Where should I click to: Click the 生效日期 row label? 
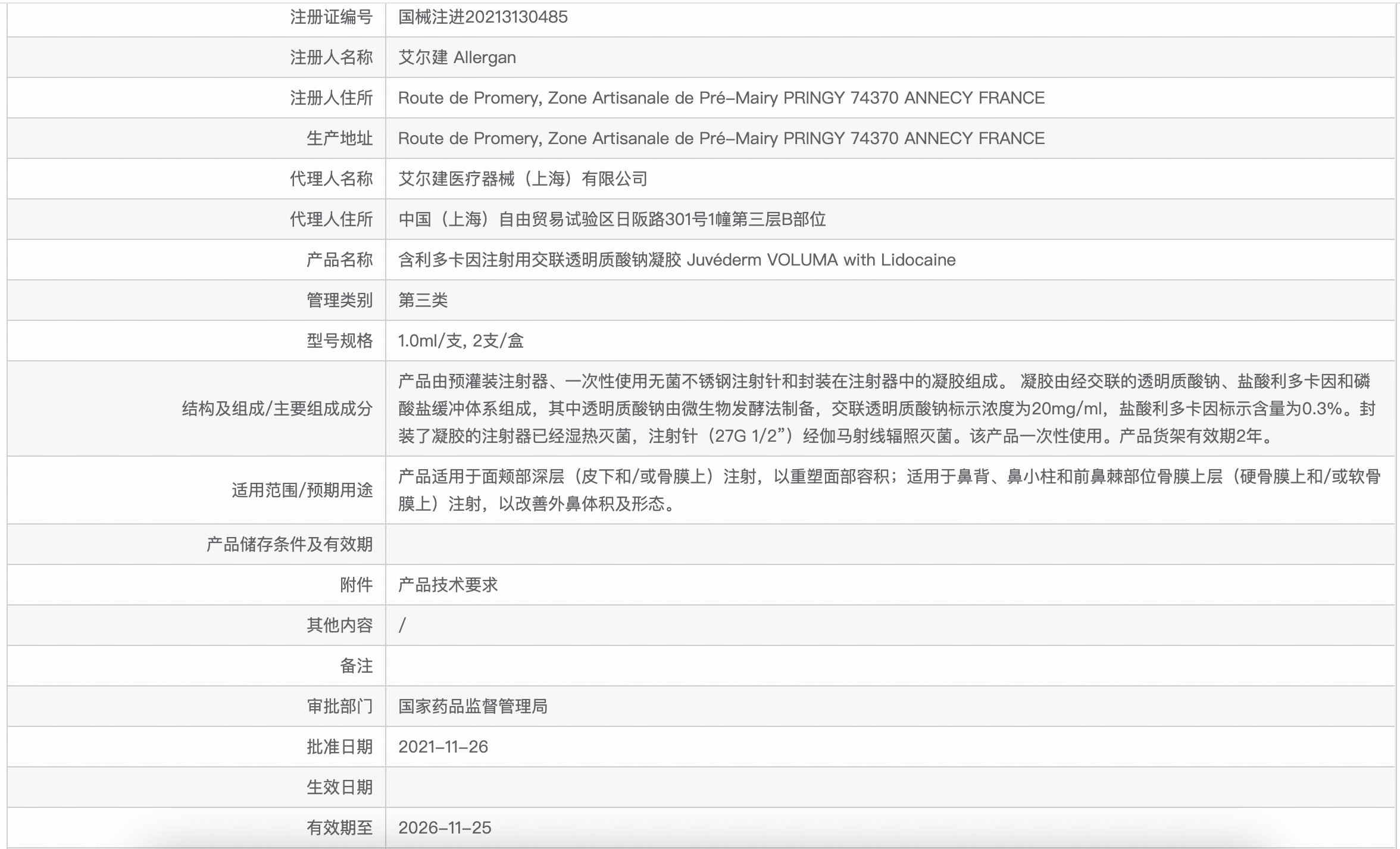point(339,787)
